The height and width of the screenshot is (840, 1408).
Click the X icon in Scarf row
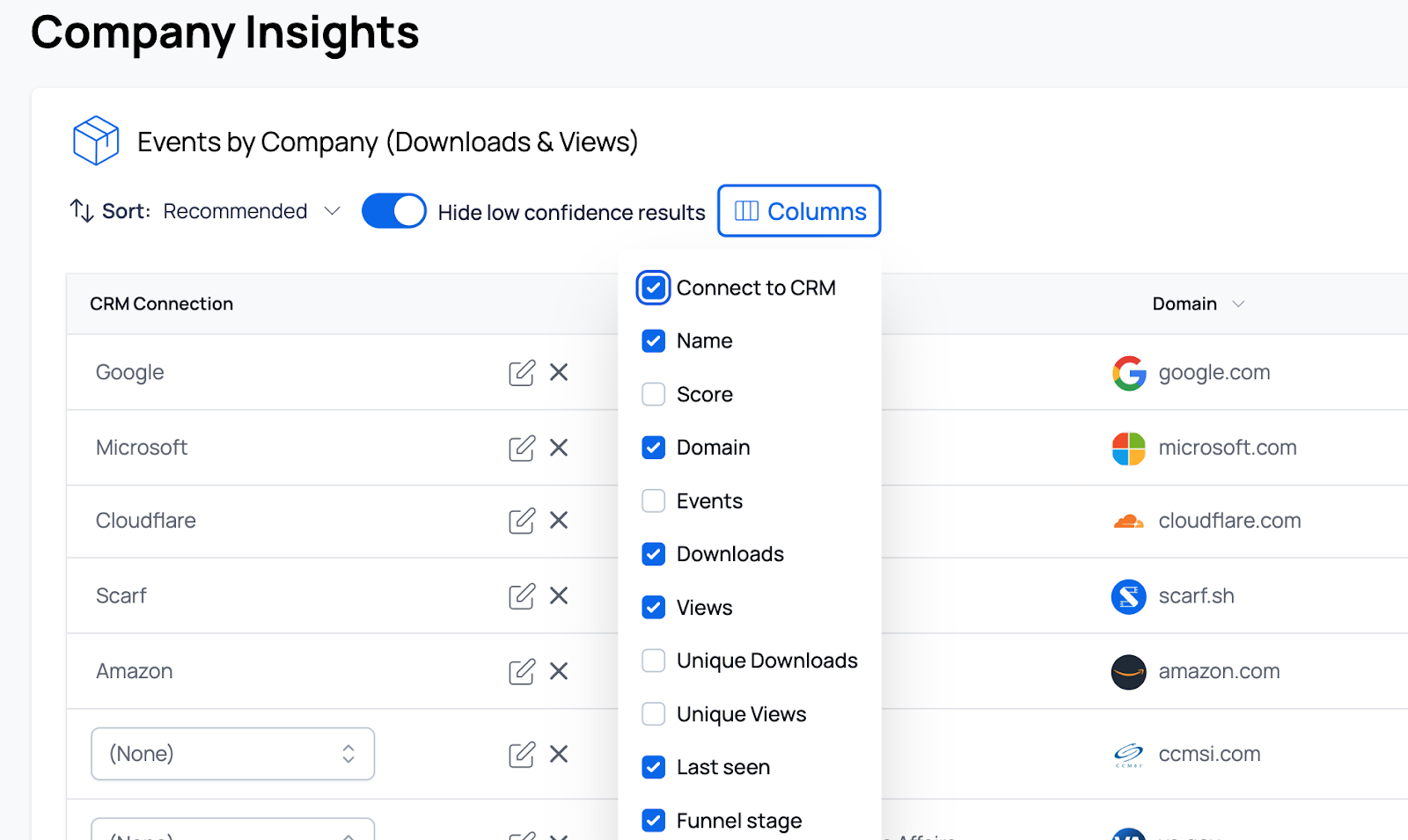pos(559,596)
